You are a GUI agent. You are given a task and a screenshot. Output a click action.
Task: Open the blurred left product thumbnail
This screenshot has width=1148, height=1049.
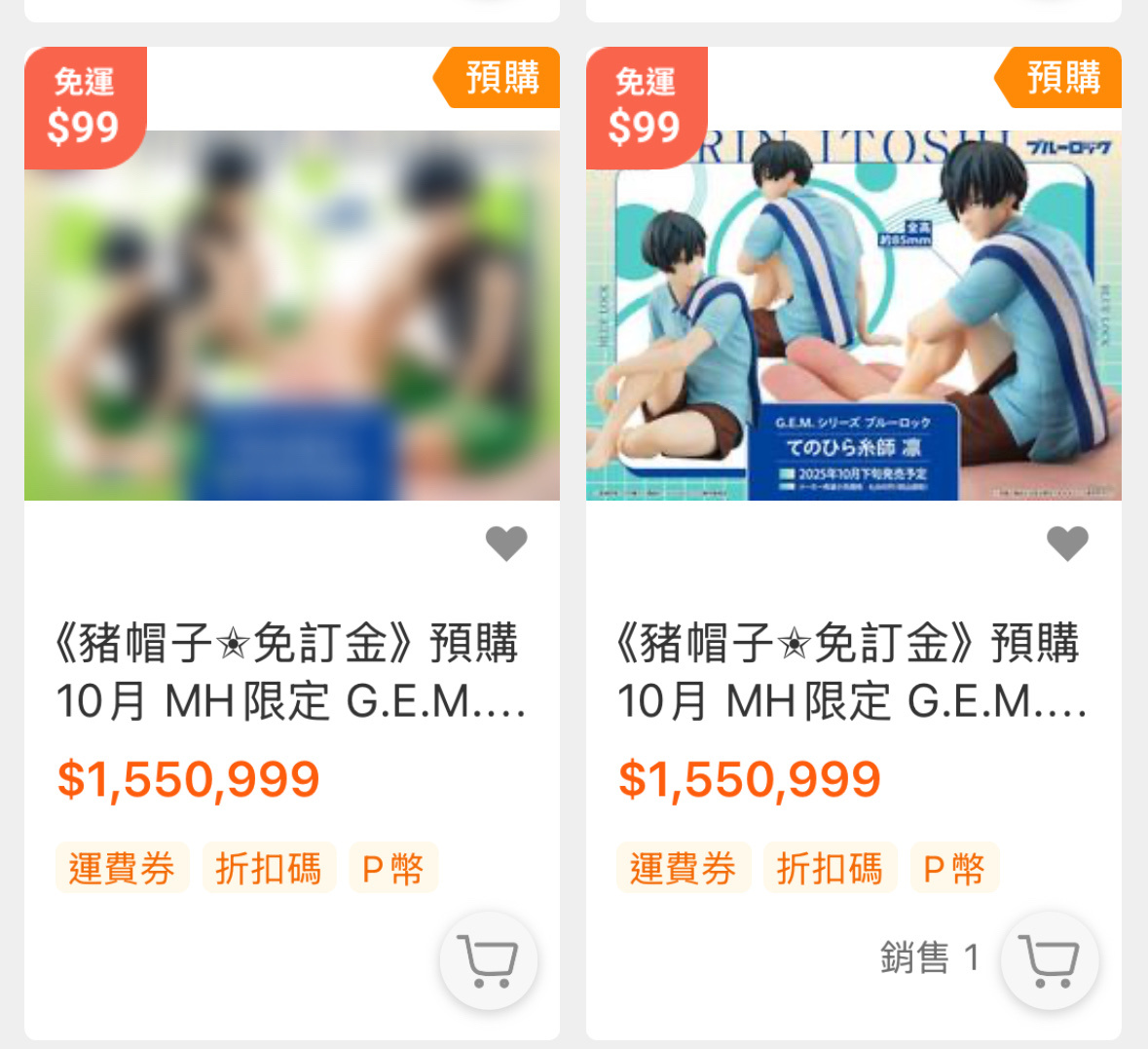(292, 315)
